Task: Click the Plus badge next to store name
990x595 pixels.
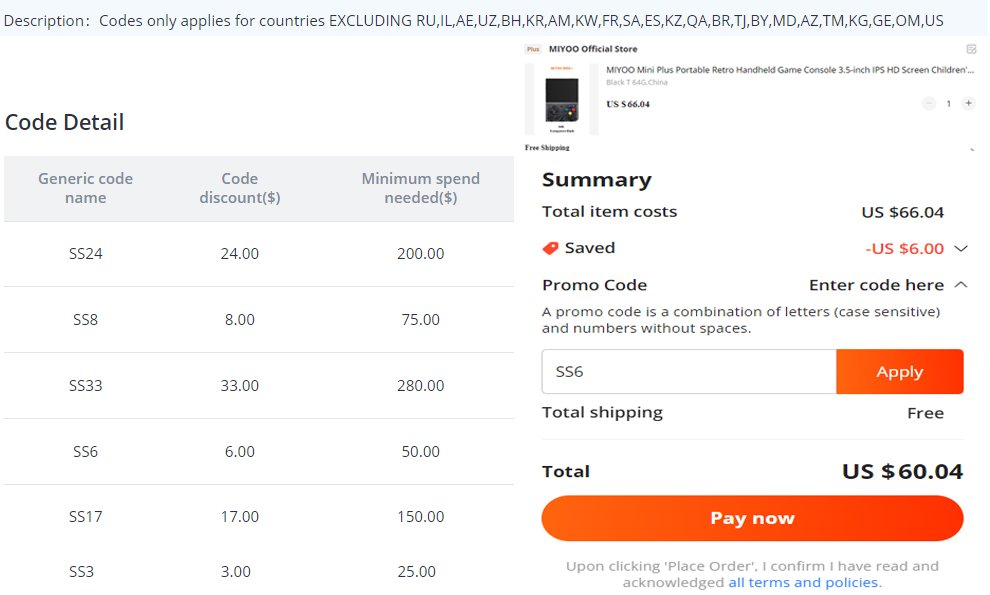Action: pyautogui.click(x=534, y=49)
